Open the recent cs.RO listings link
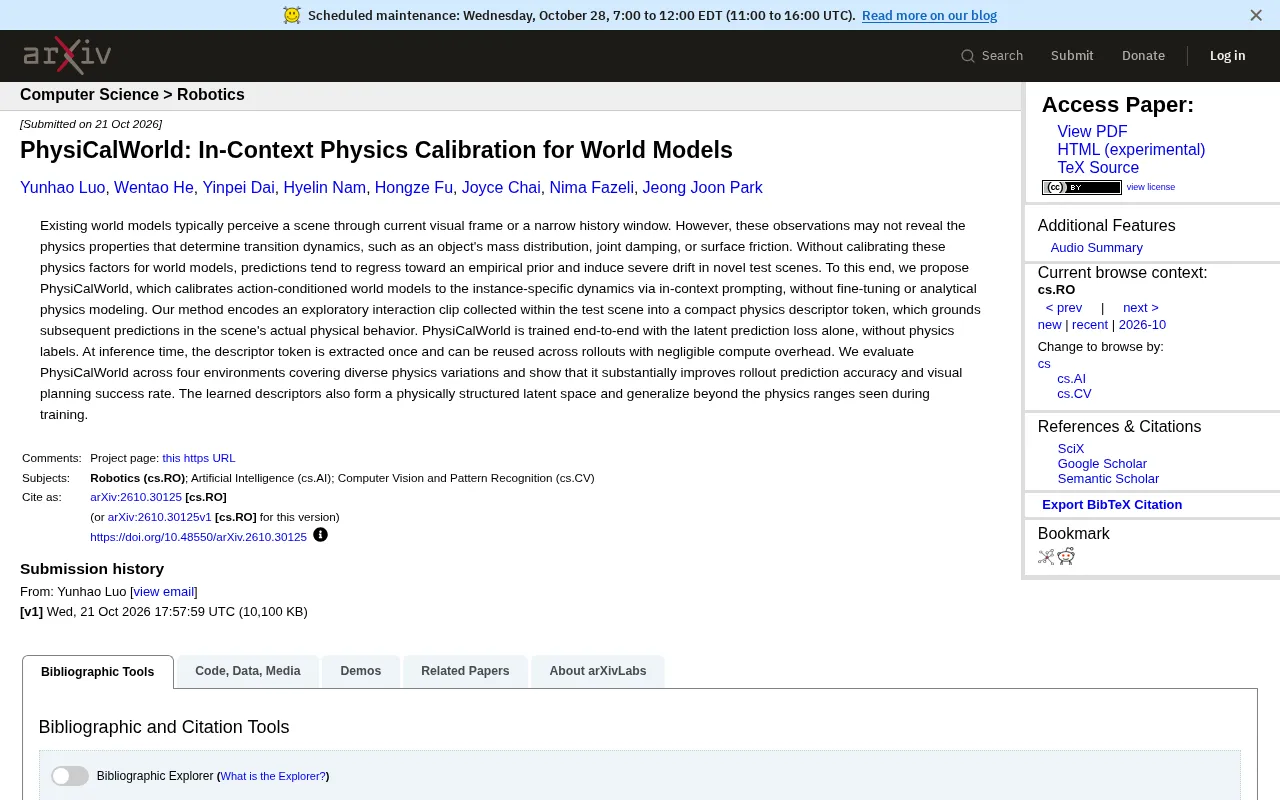The image size is (1280, 800). [1090, 325]
